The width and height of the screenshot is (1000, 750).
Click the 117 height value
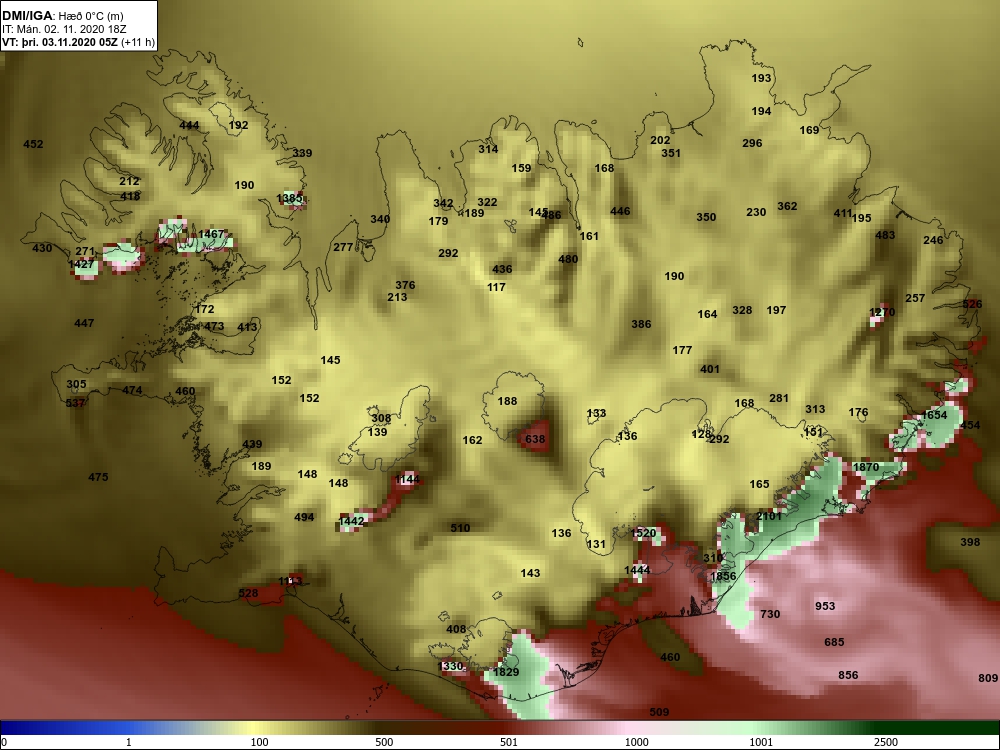pos(496,288)
